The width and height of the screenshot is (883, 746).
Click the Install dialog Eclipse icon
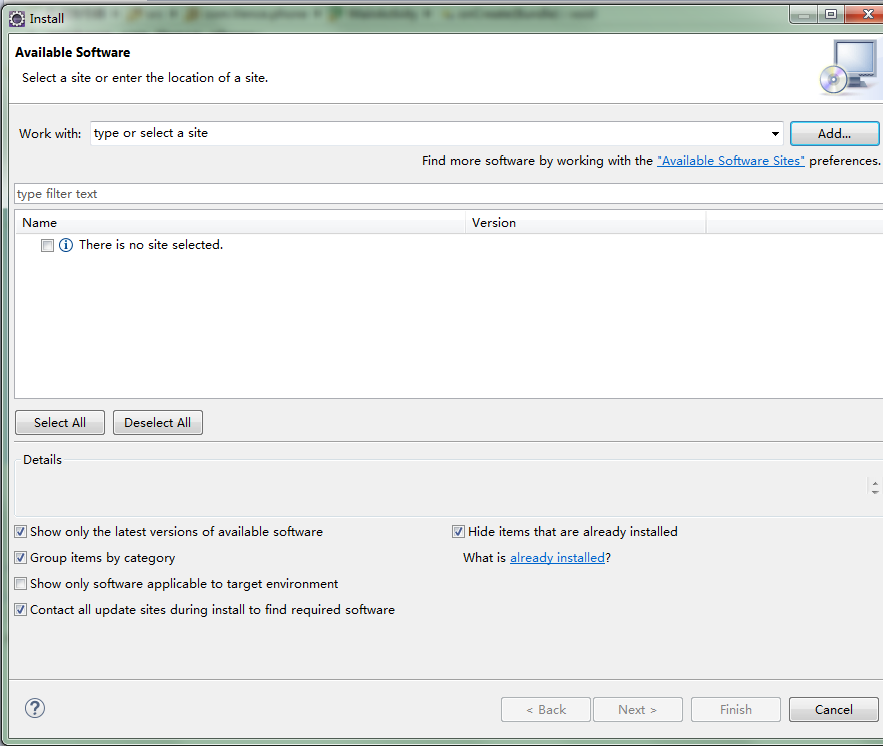pyautogui.click(x=16, y=18)
